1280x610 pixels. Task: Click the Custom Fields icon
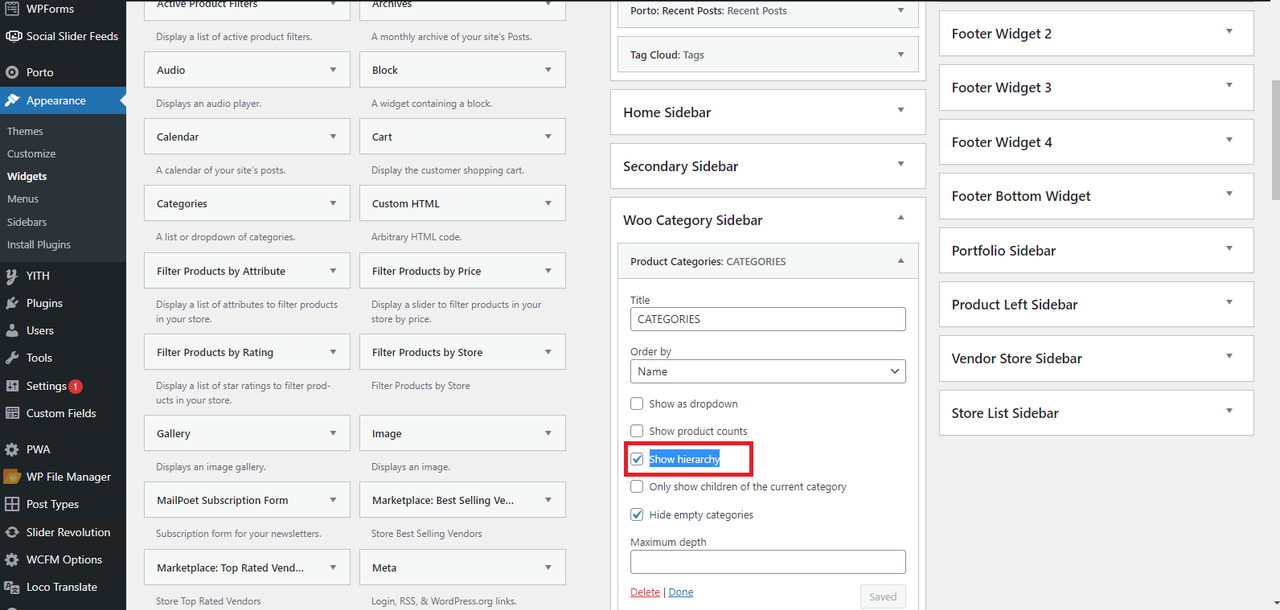12,413
